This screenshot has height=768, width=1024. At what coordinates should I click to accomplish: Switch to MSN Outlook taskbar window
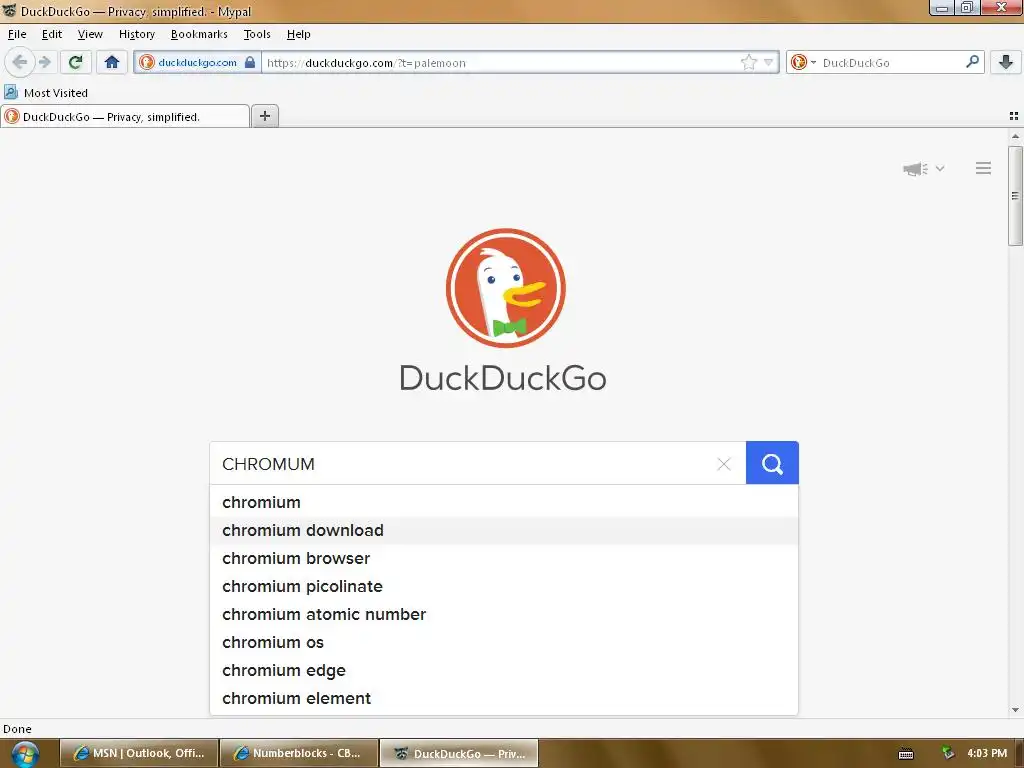139,754
